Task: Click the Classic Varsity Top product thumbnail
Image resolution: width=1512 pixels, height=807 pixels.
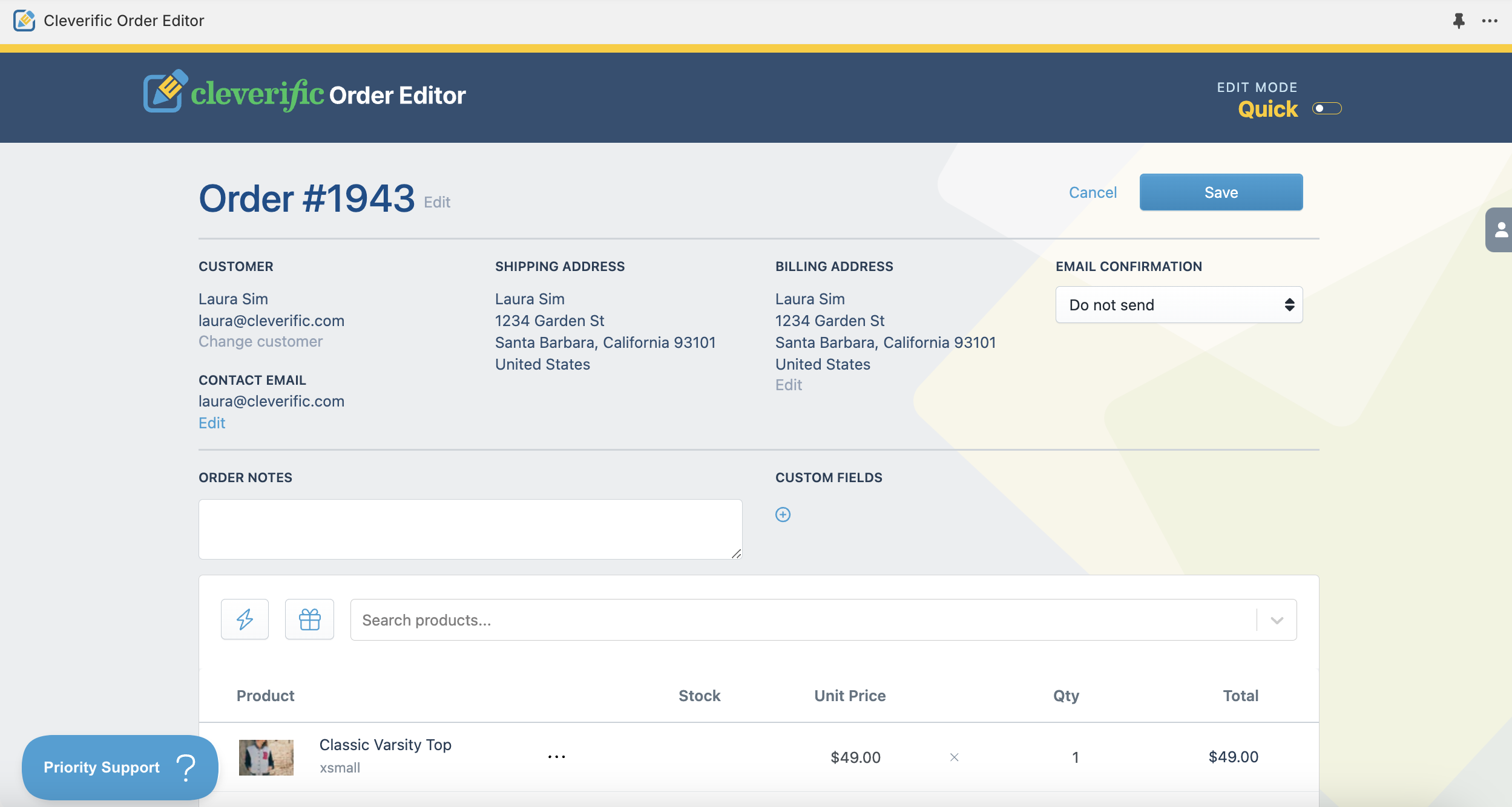Action: click(266, 757)
